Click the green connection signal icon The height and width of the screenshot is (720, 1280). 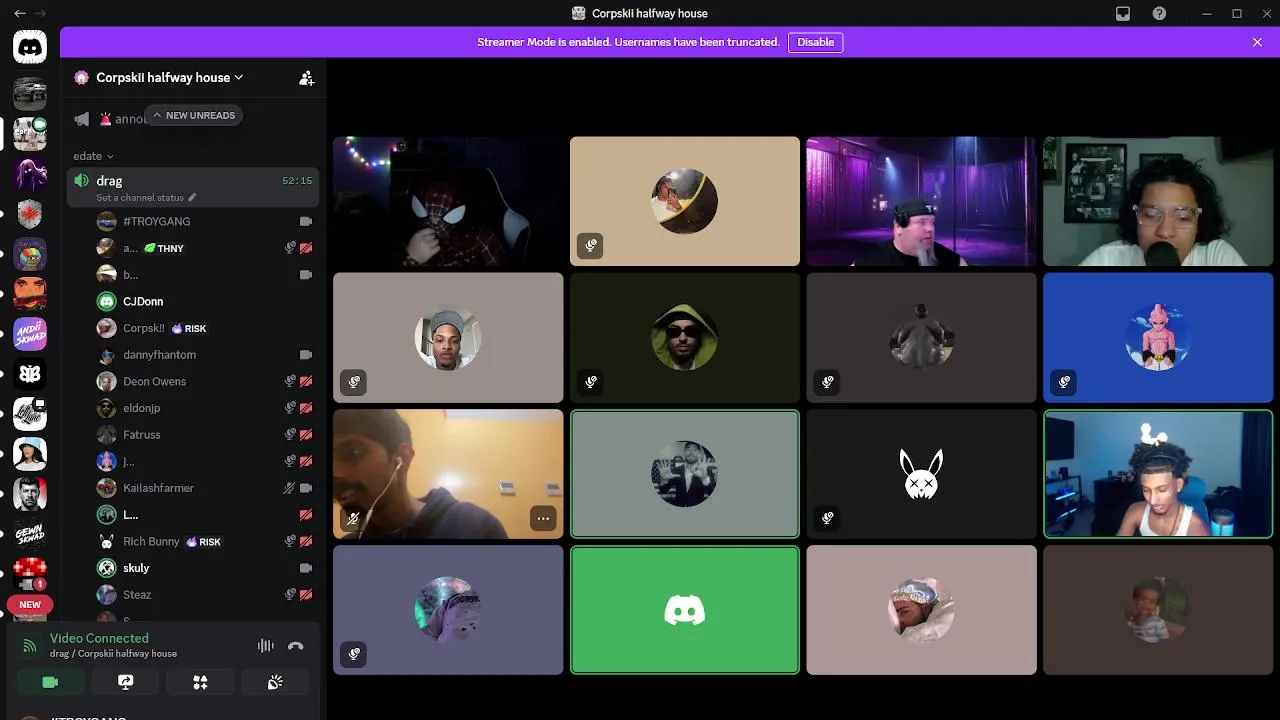point(30,646)
